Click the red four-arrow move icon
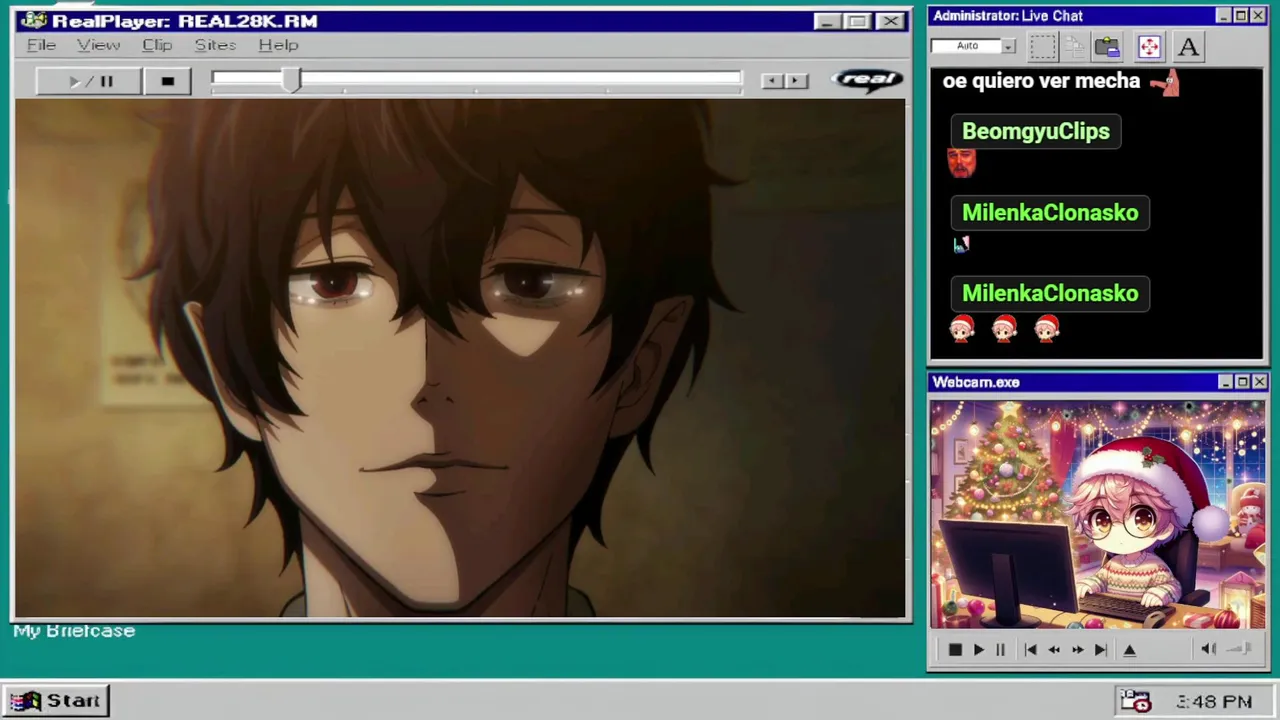Viewport: 1280px width, 720px height. [x=1148, y=47]
